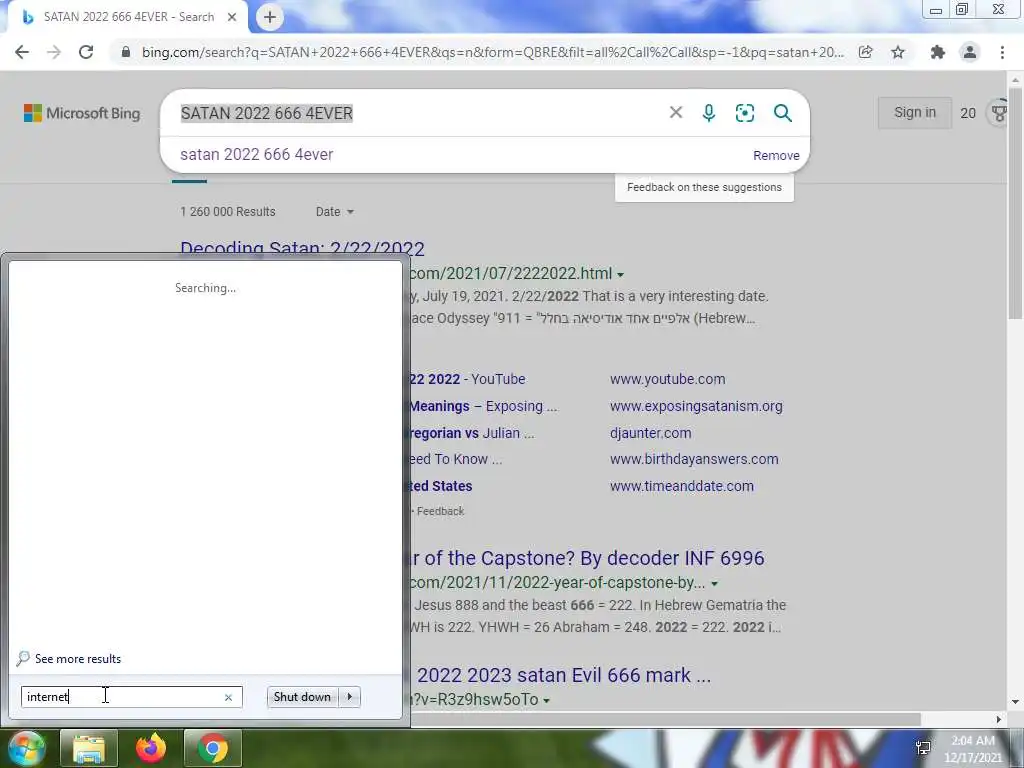
Task: Click Feedback on these suggestions
Action: 704,187
